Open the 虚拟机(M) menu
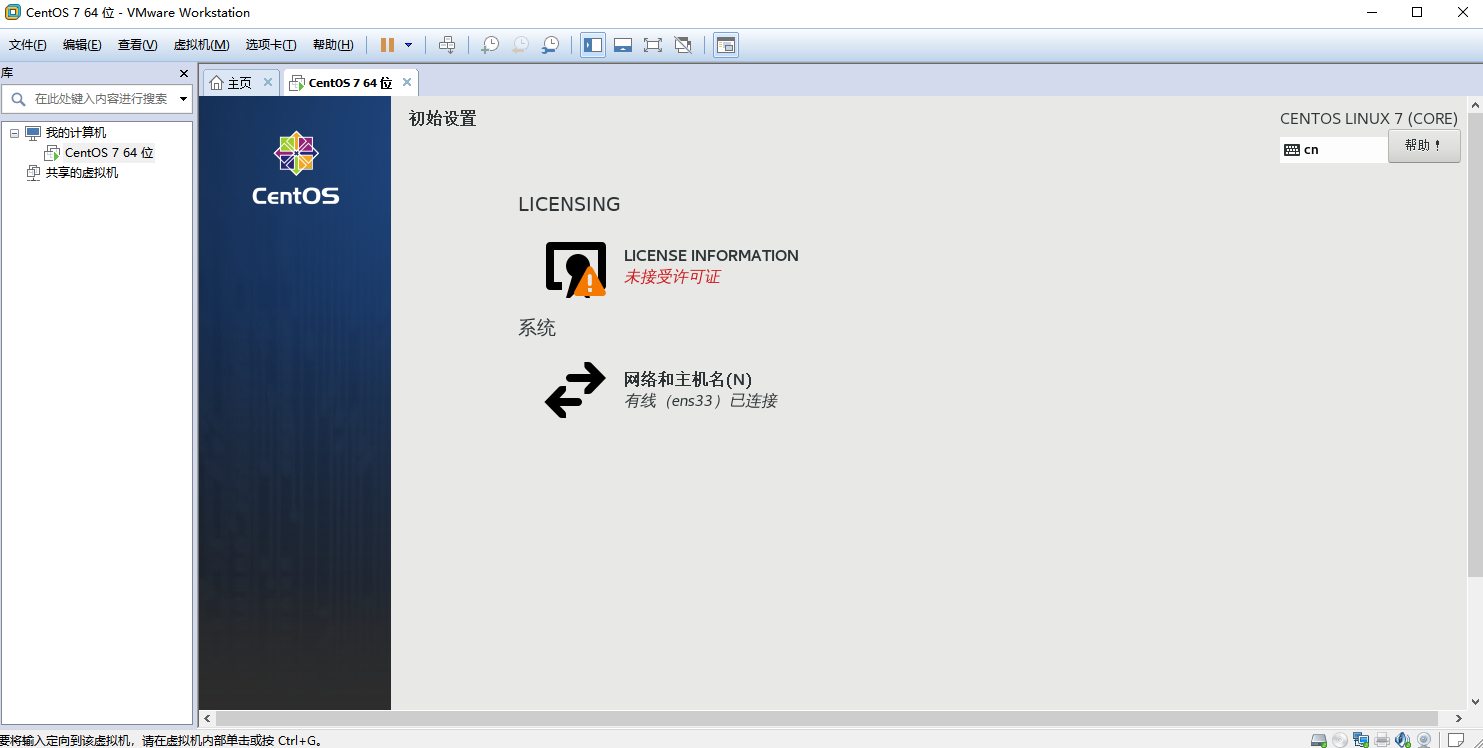The image size is (1483, 748). coord(204,44)
